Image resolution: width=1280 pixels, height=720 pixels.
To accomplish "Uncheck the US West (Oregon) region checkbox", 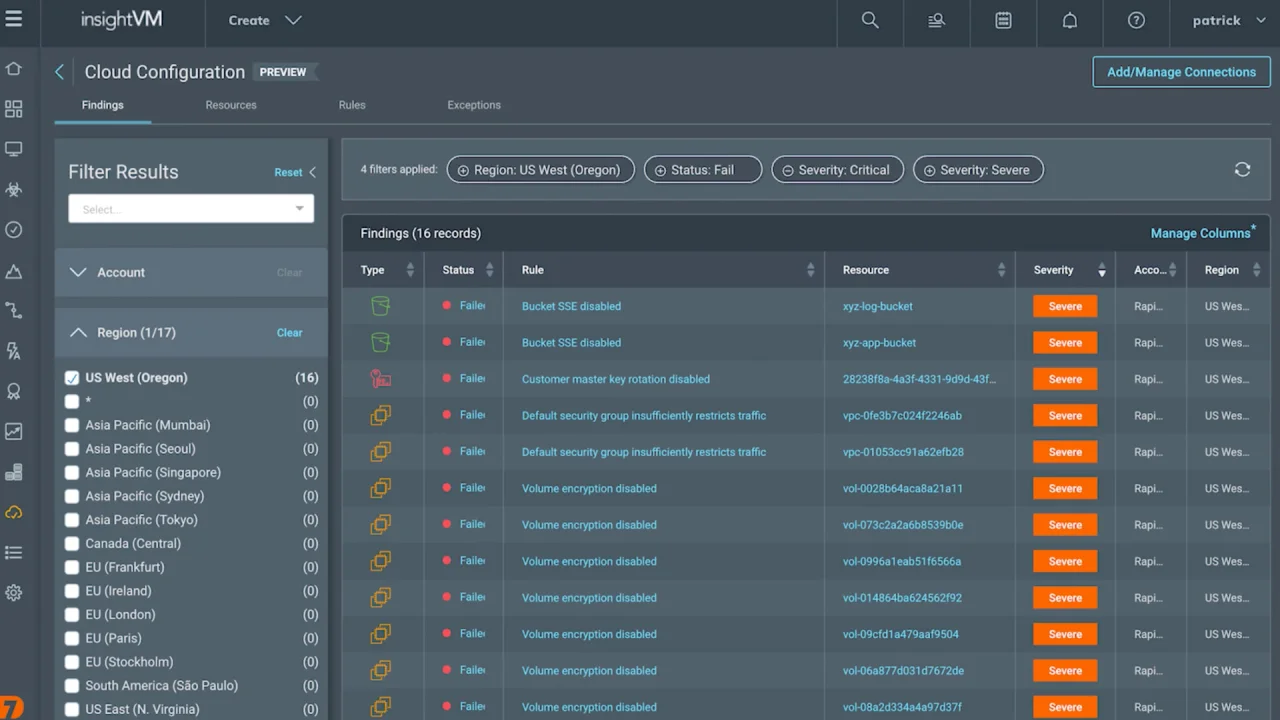I will pos(72,378).
